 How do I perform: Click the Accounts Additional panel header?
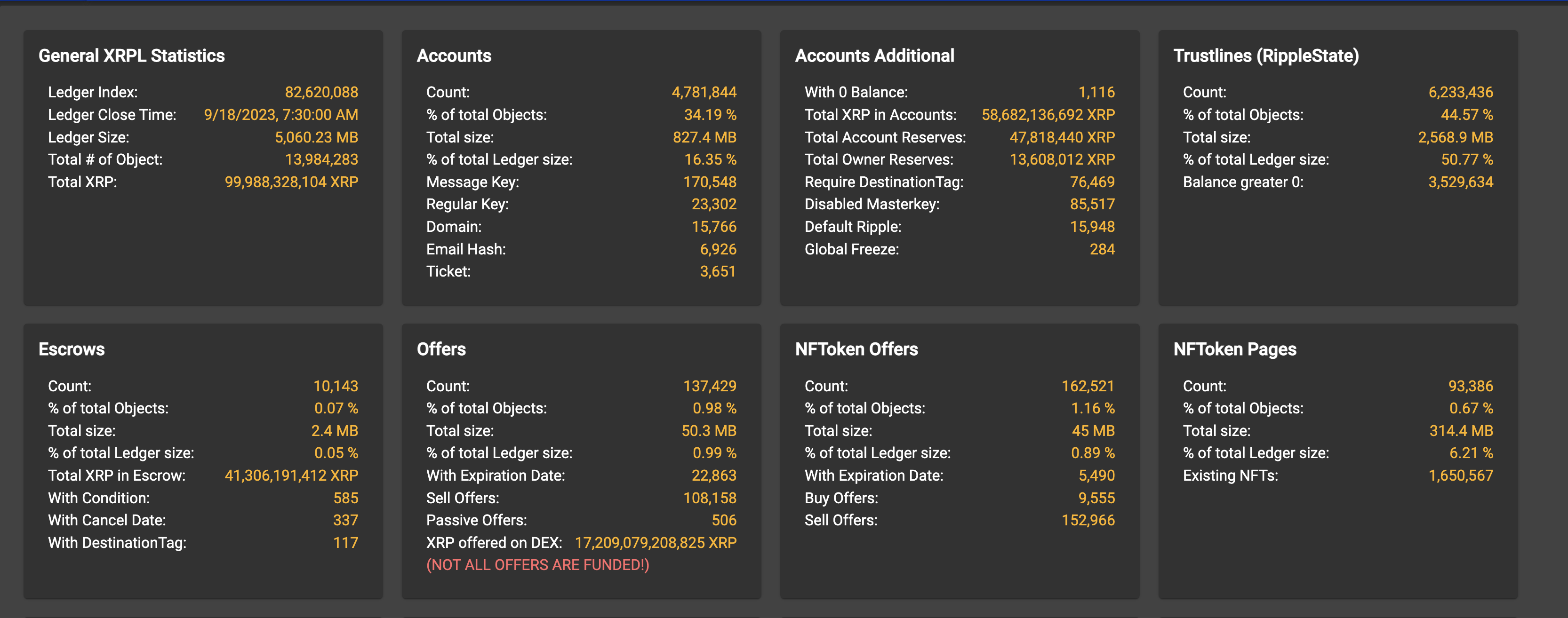tap(875, 55)
